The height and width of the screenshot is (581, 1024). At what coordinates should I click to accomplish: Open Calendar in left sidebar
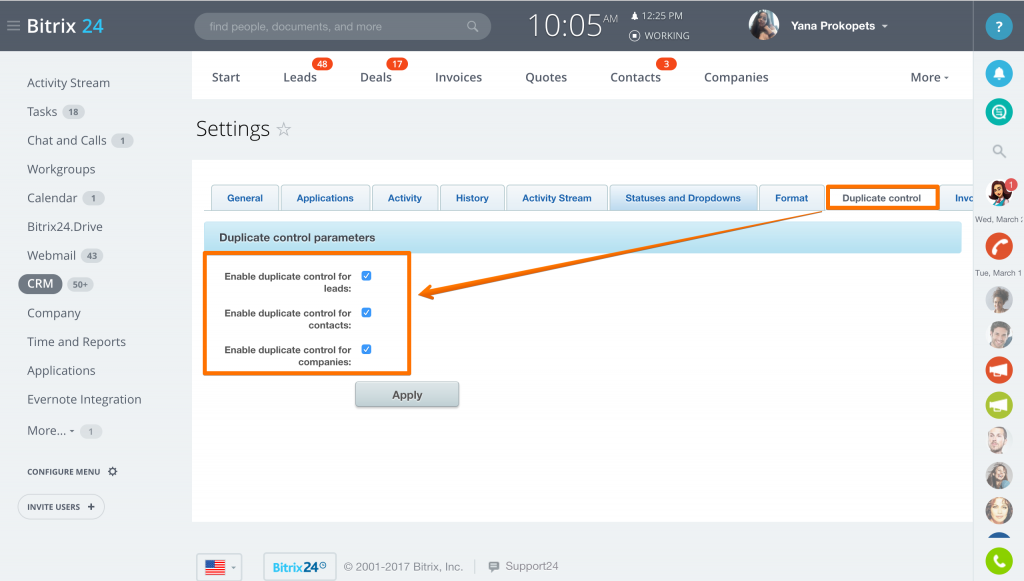click(x=52, y=198)
